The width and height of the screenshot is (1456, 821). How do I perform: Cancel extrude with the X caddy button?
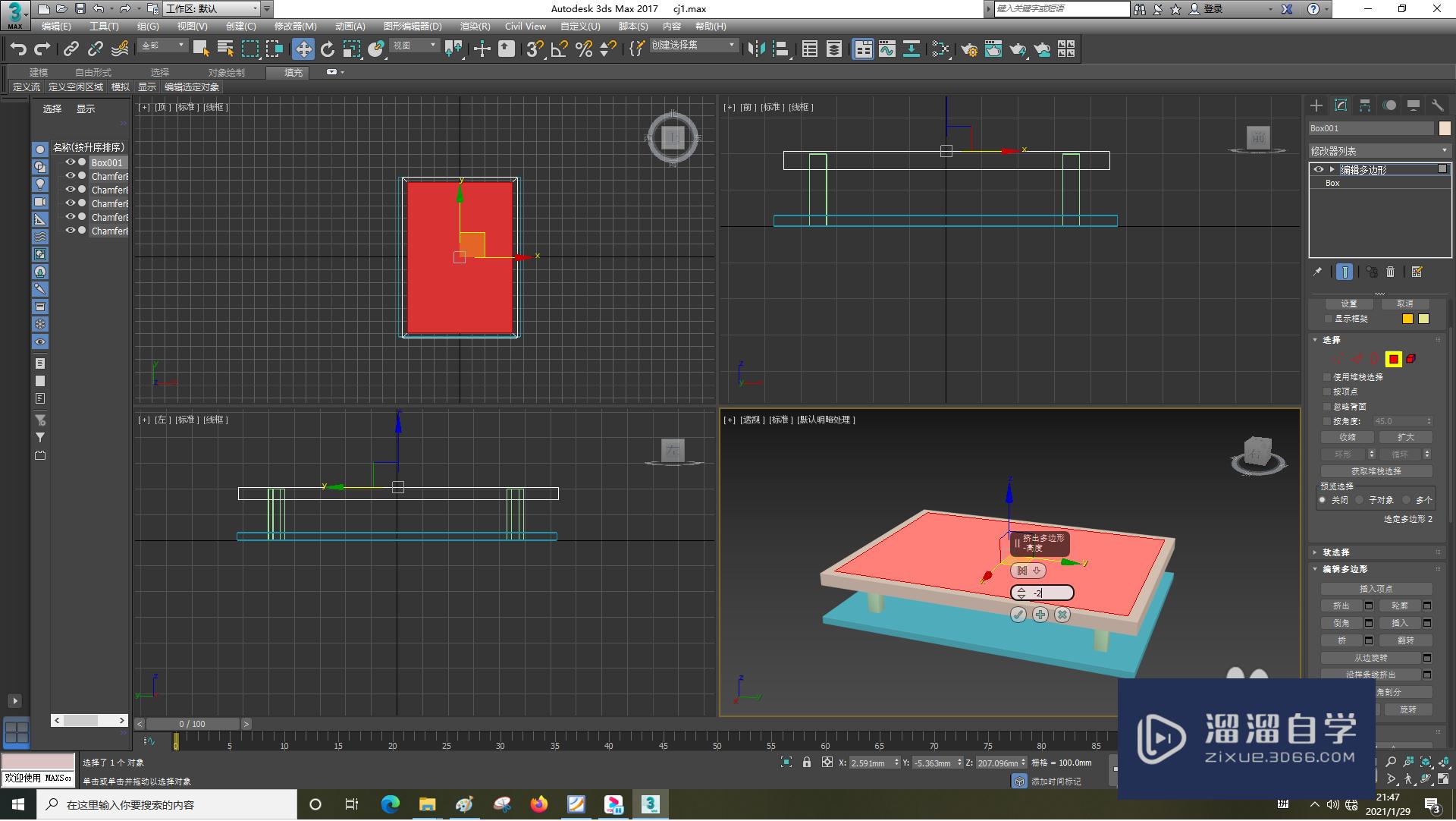pyautogui.click(x=1062, y=615)
